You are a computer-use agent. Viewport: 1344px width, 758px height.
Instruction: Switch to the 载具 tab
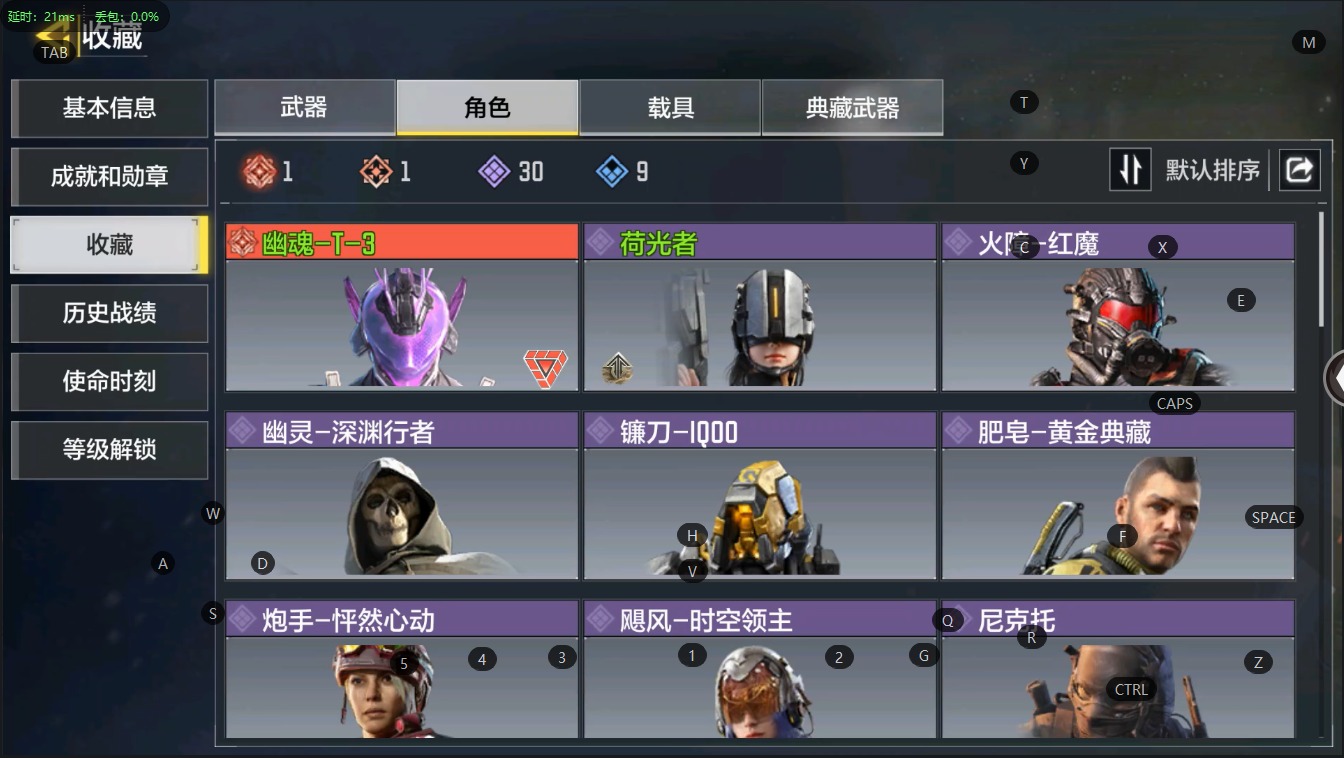coord(670,108)
